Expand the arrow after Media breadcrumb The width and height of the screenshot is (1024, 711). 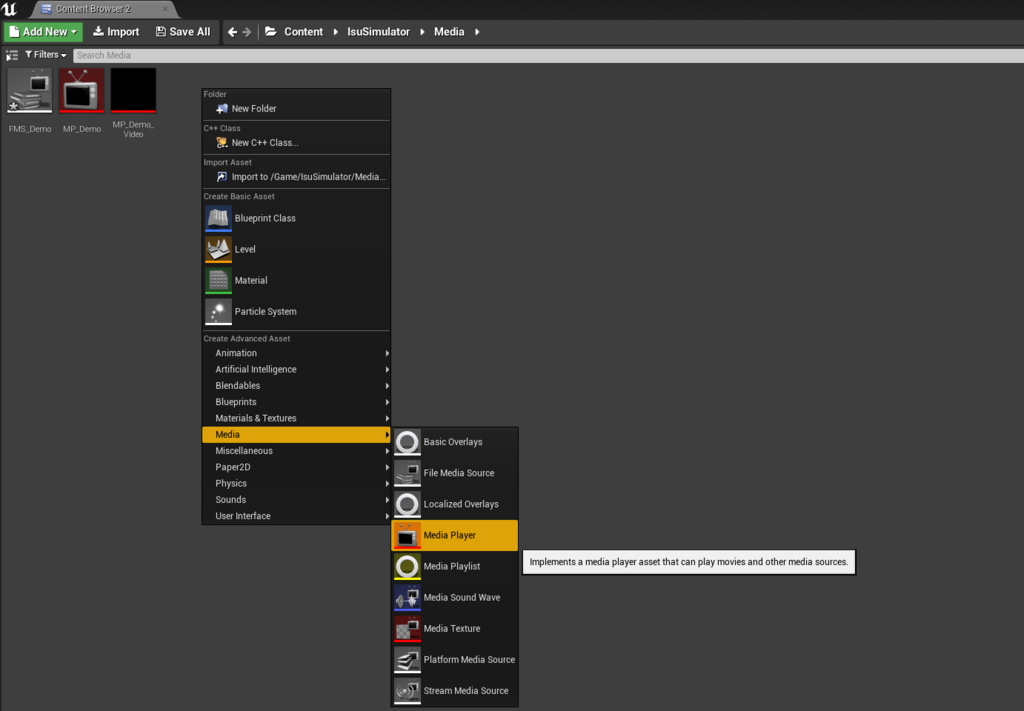coord(477,31)
